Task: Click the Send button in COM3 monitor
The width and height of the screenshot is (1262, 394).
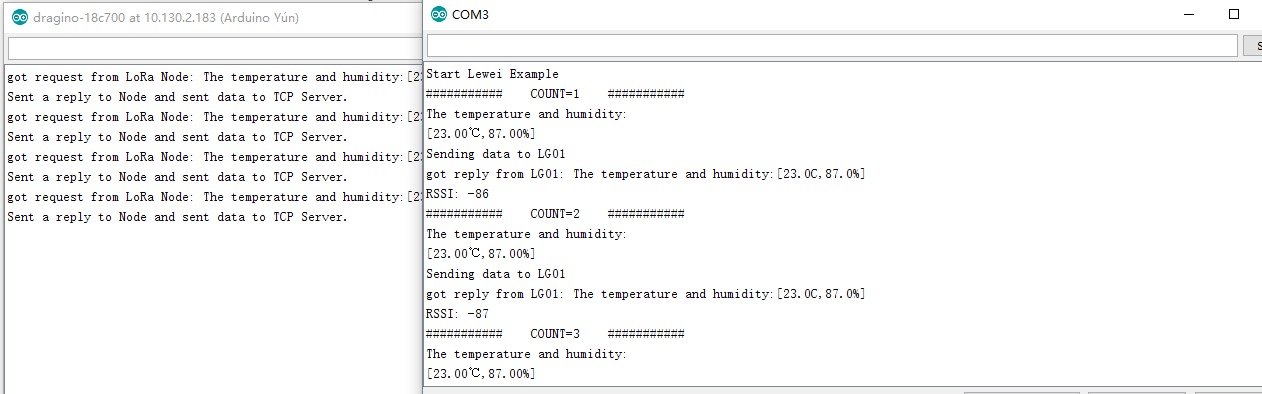Action: point(1253,45)
